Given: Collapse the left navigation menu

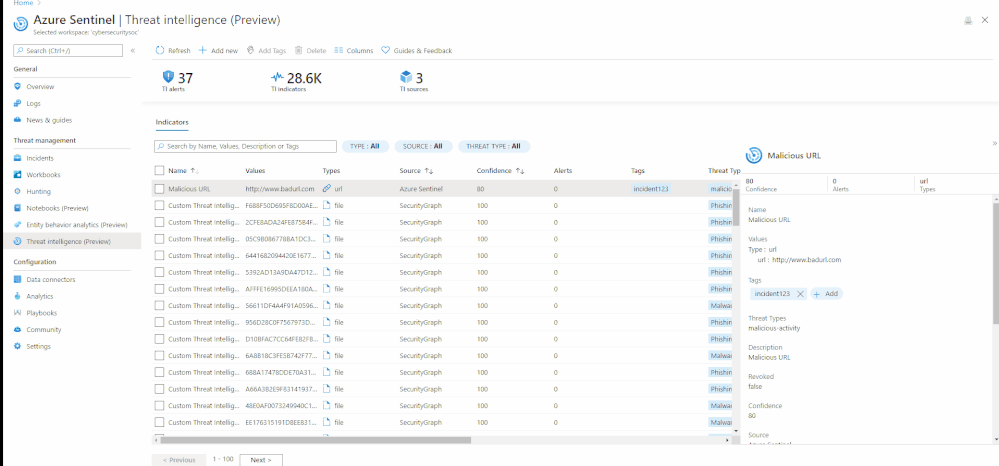Looking at the screenshot, I should [x=133, y=50].
